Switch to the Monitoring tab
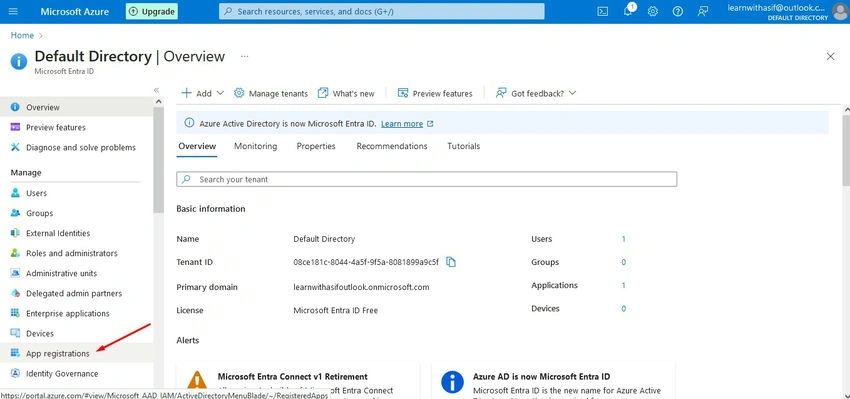850x399 pixels. pos(255,146)
